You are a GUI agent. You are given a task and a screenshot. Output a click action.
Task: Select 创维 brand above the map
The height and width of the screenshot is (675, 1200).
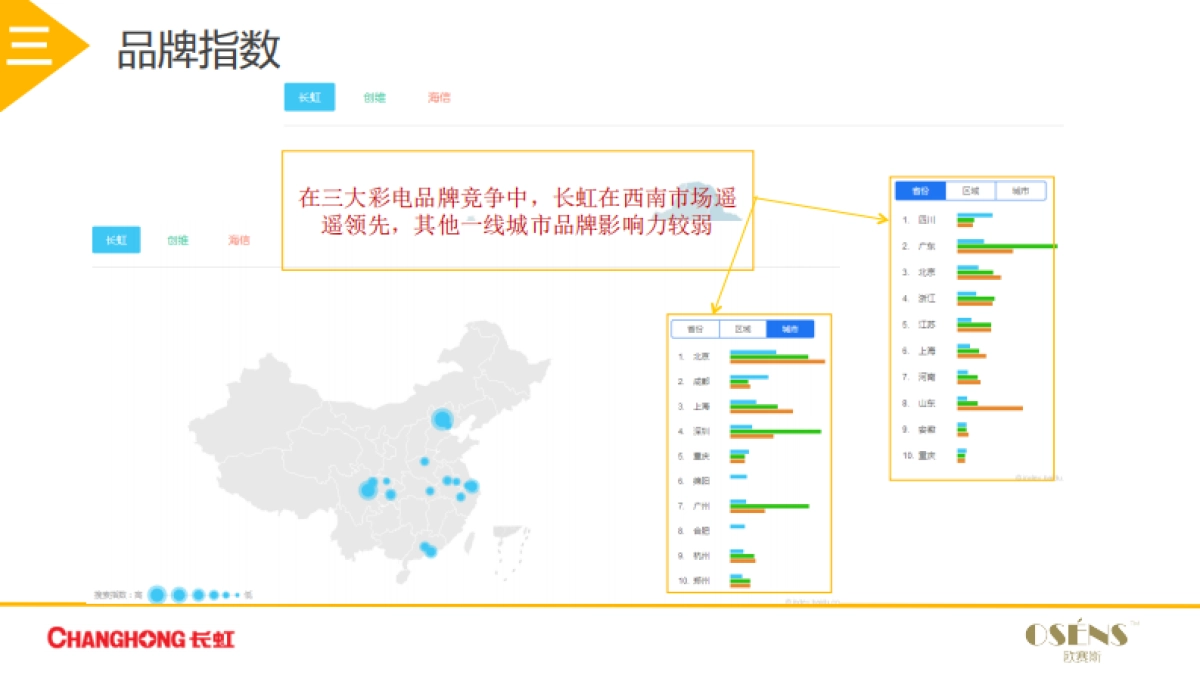177,240
